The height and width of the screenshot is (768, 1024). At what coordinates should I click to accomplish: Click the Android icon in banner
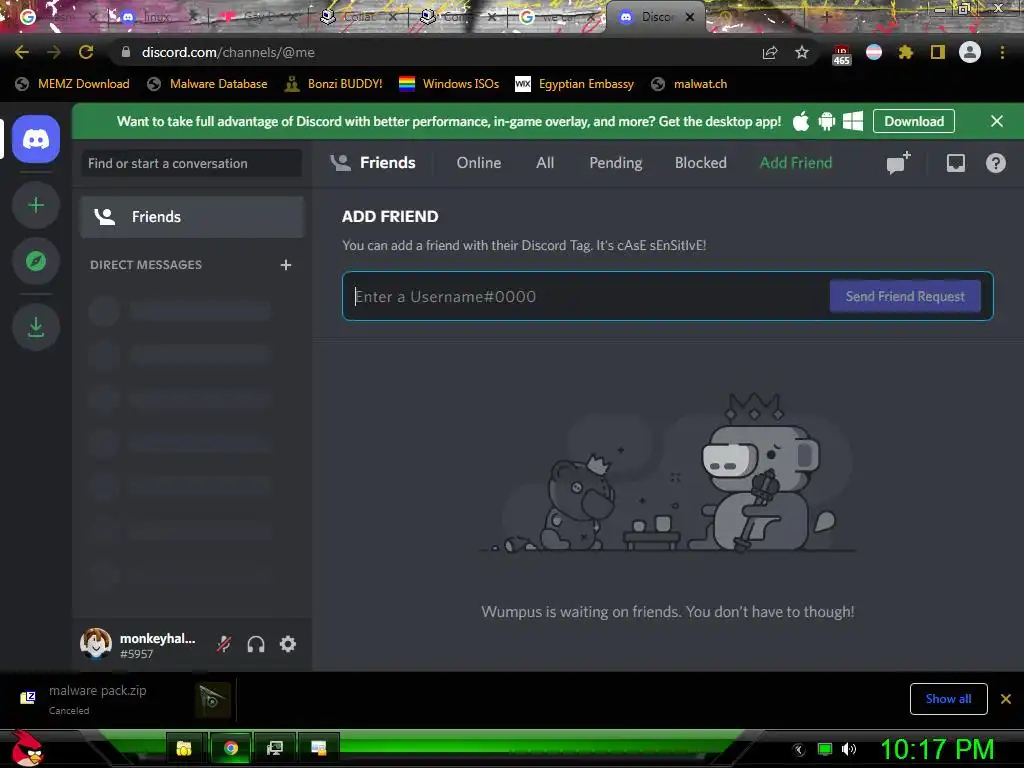point(827,121)
